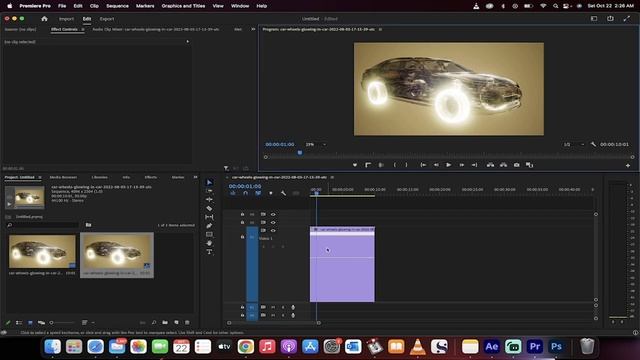This screenshot has width=640, height=360.
Task: Click the Go to In button
Action: pyautogui.click(x=423, y=165)
